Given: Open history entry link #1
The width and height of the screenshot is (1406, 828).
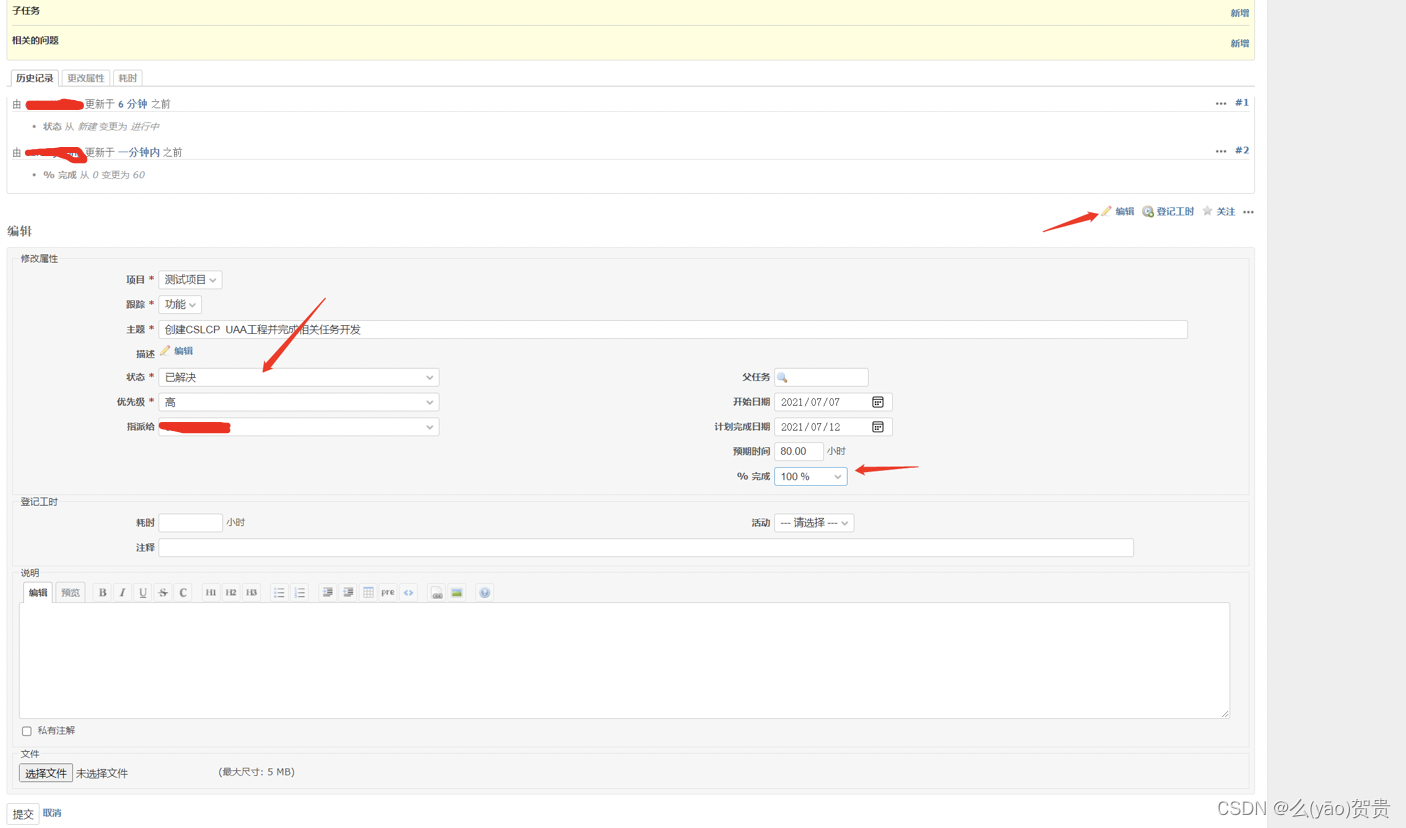Looking at the screenshot, I should [x=1242, y=103].
